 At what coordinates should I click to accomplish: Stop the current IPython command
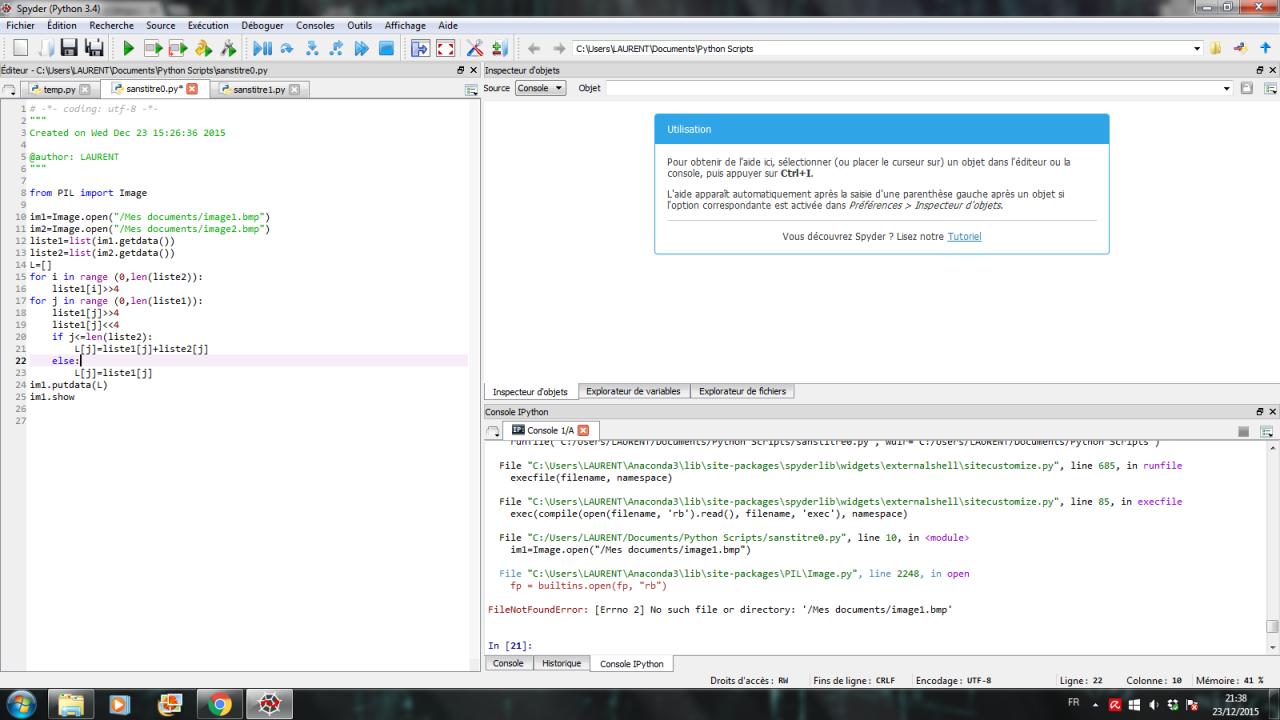tap(1244, 431)
